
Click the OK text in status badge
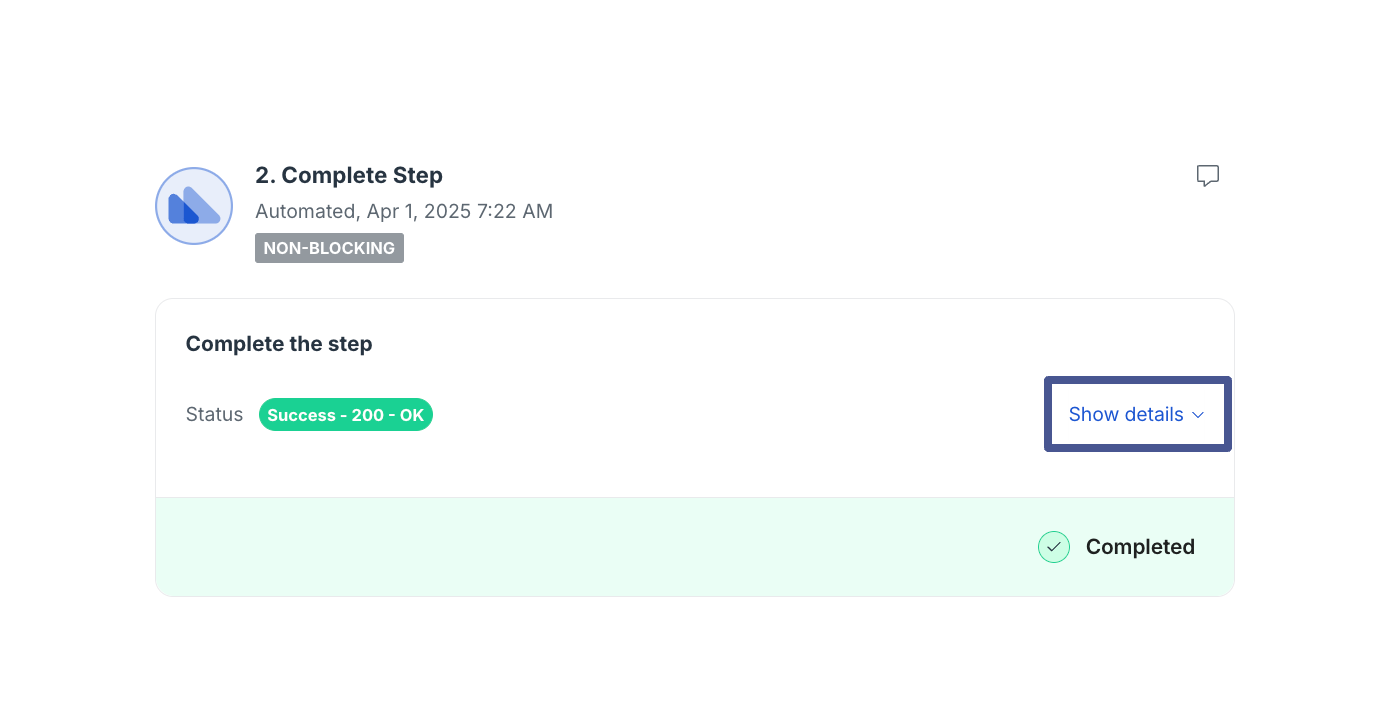point(412,415)
